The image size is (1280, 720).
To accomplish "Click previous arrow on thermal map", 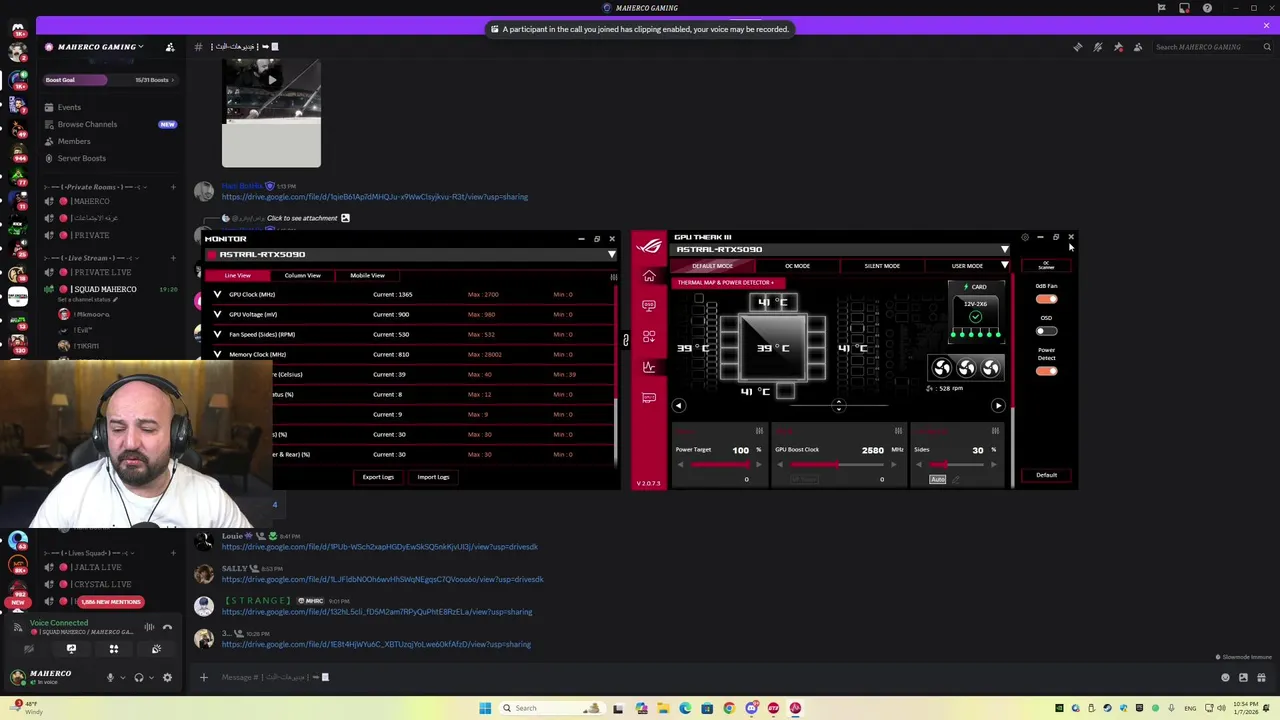I will 678,405.
